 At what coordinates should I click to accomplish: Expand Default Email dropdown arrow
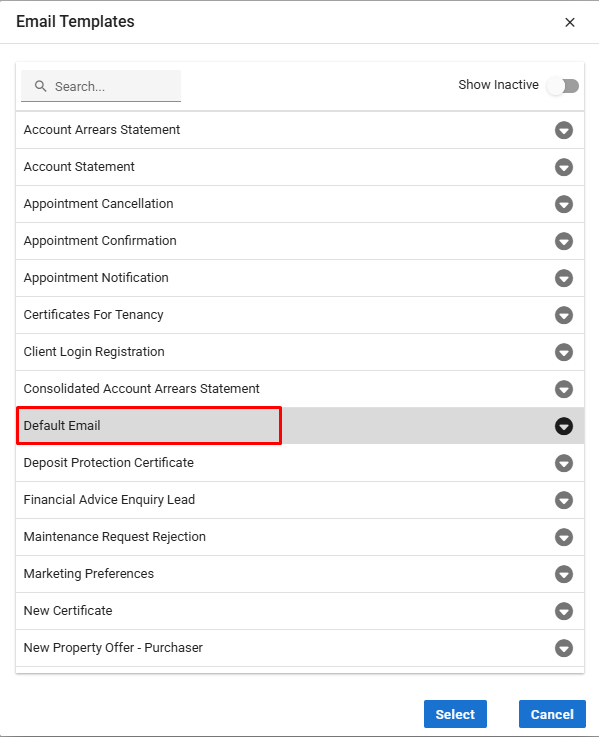pos(564,426)
